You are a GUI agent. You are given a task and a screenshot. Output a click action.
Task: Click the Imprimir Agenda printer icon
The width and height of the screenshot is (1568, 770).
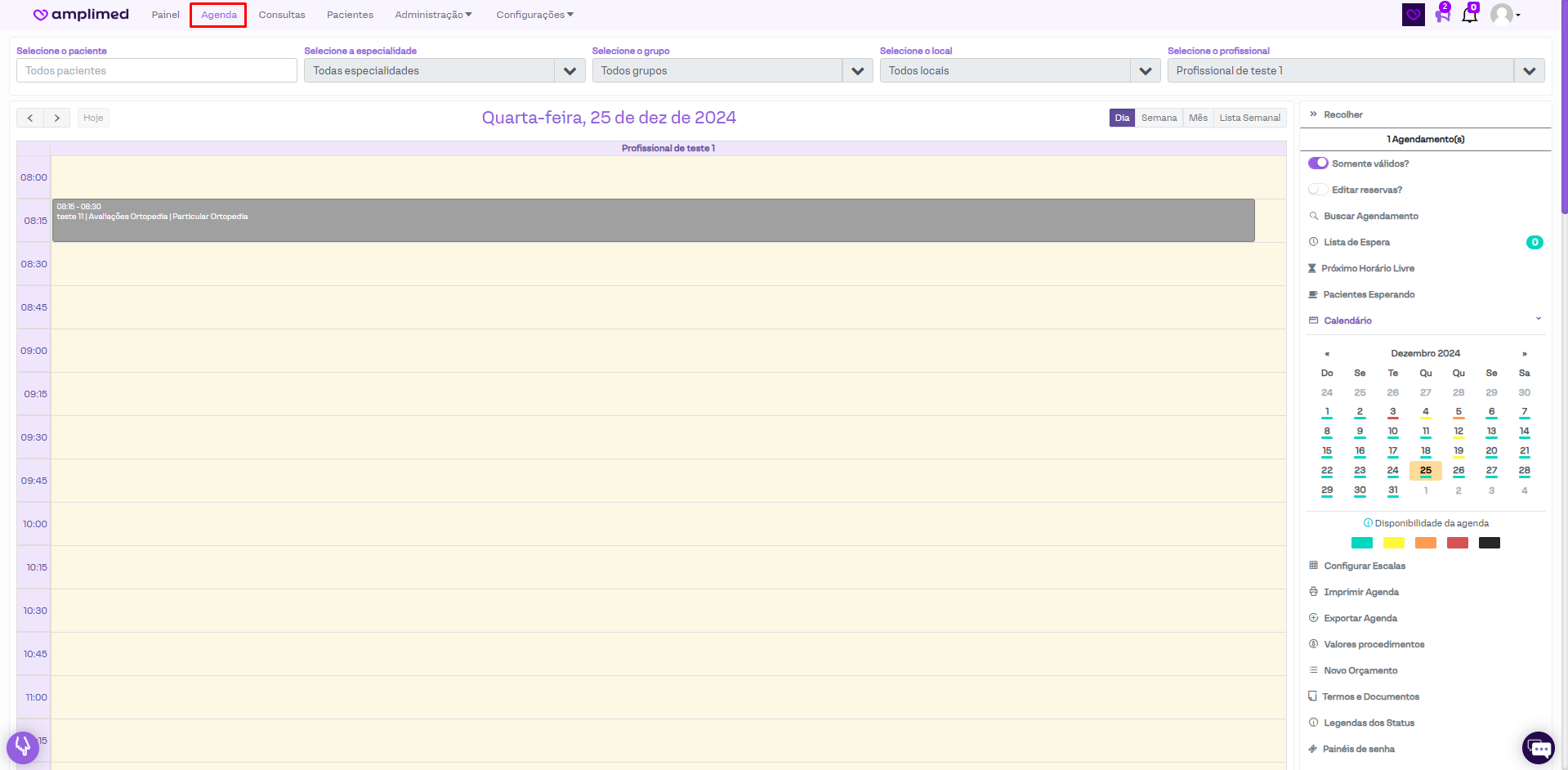pyautogui.click(x=1313, y=592)
